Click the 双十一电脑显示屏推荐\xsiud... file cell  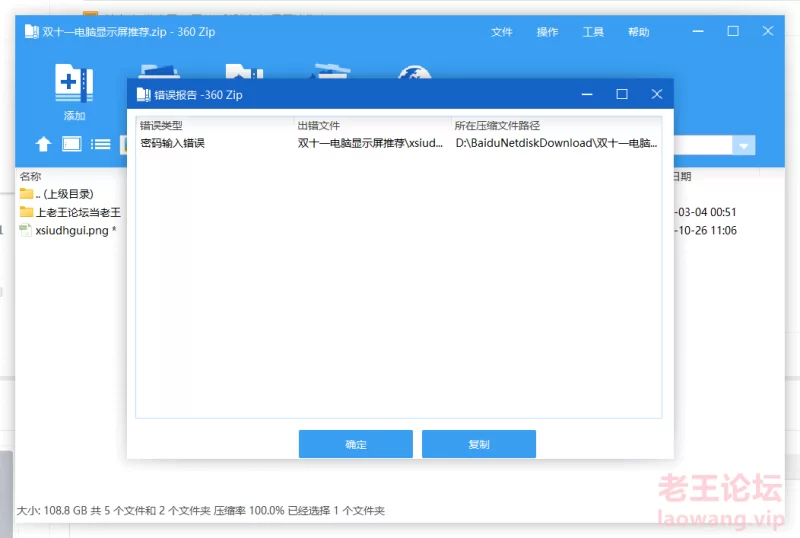[370, 143]
